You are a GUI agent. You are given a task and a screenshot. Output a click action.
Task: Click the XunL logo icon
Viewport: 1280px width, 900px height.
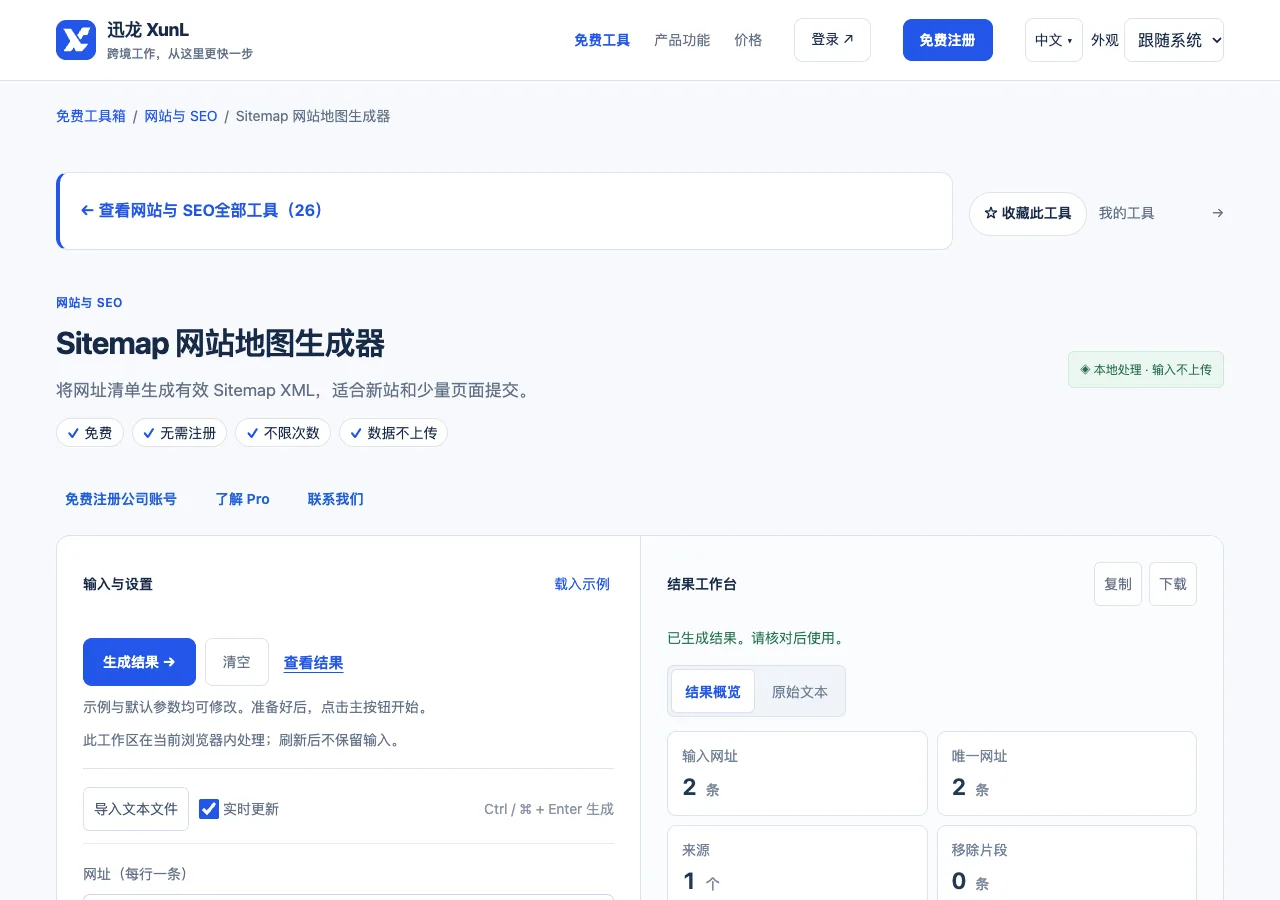tap(76, 40)
